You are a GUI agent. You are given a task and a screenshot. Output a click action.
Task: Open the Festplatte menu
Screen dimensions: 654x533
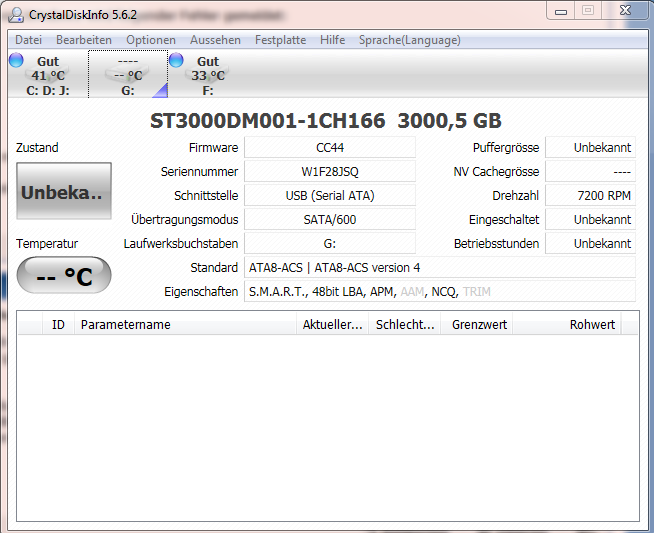click(x=280, y=40)
